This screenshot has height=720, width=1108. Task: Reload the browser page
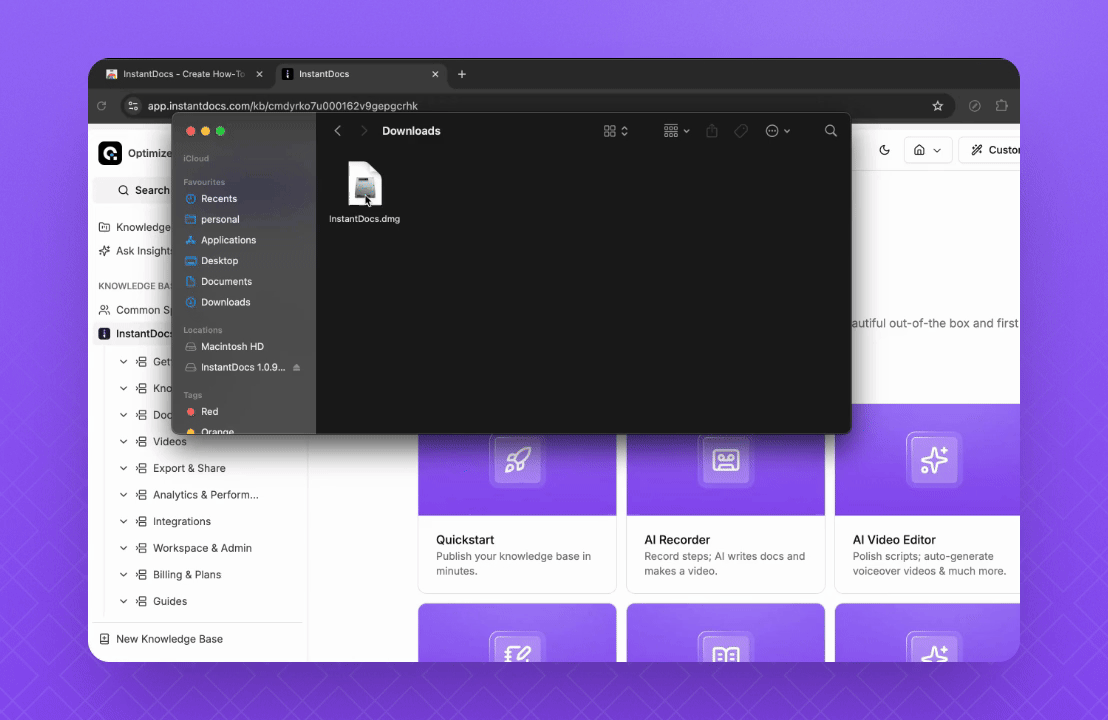(102, 106)
